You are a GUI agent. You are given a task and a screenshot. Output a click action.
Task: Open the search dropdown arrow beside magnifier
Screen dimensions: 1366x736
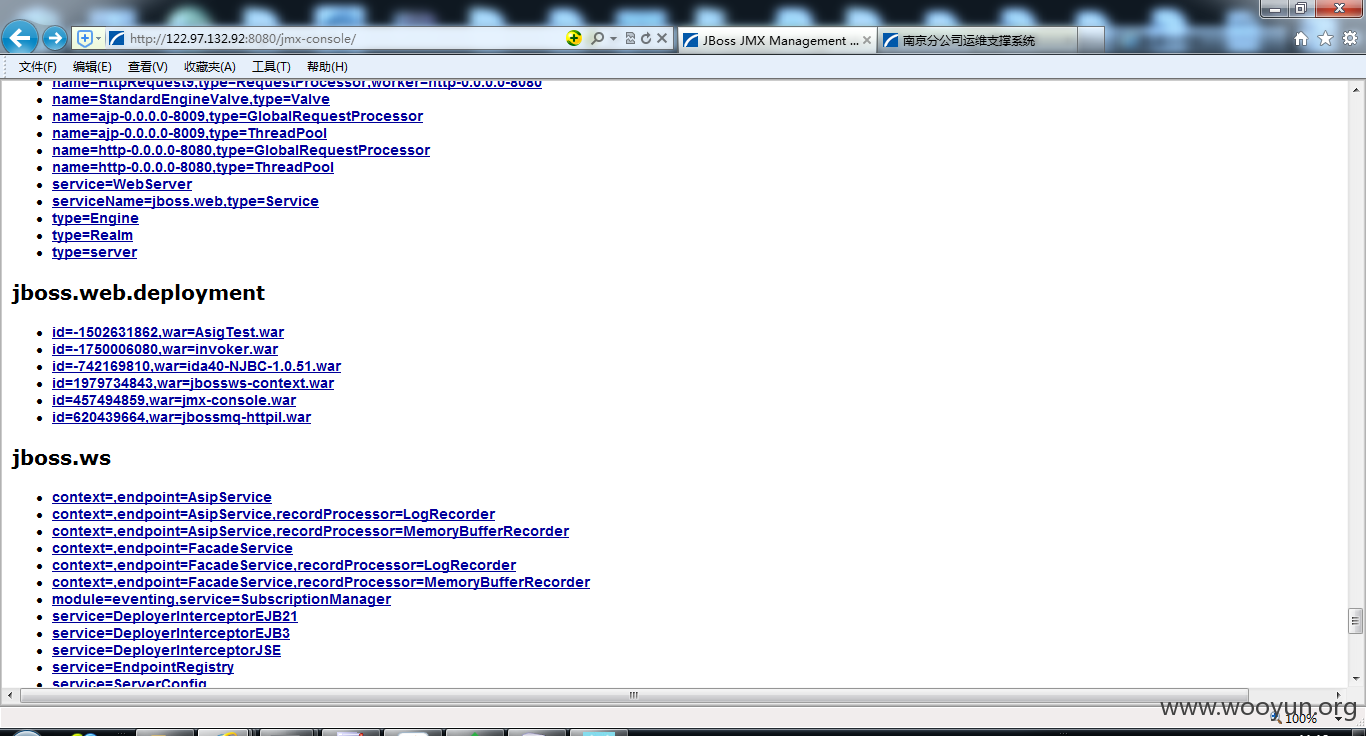pos(613,39)
